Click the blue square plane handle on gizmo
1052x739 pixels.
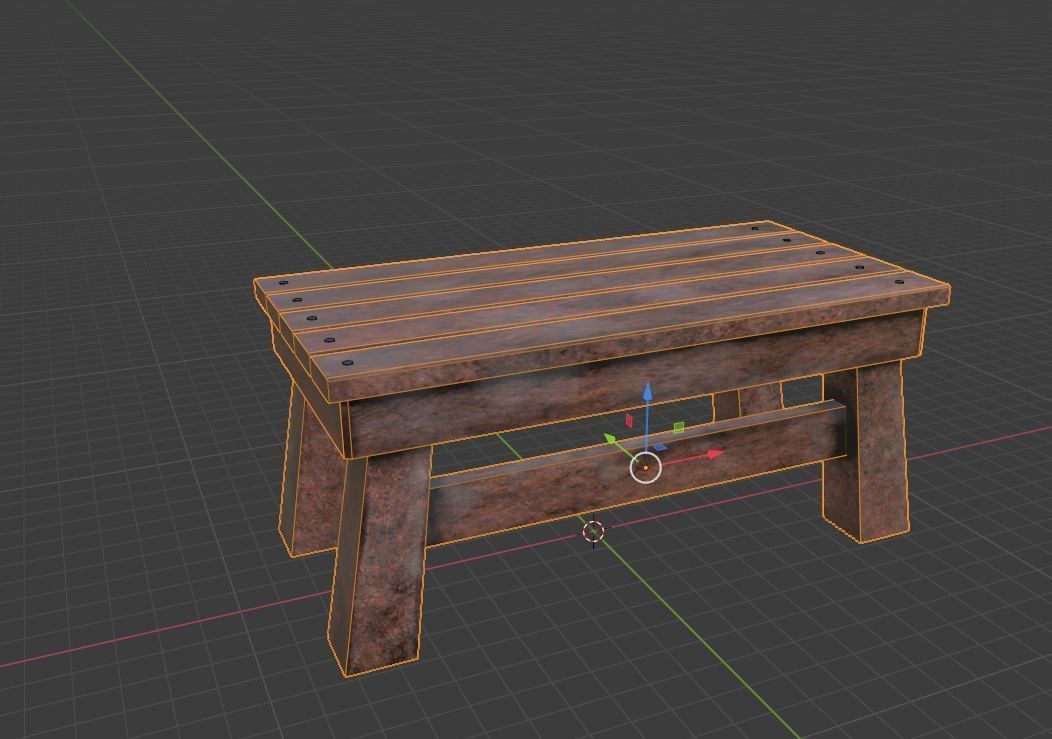pyautogui.click(x=660, y=447)
